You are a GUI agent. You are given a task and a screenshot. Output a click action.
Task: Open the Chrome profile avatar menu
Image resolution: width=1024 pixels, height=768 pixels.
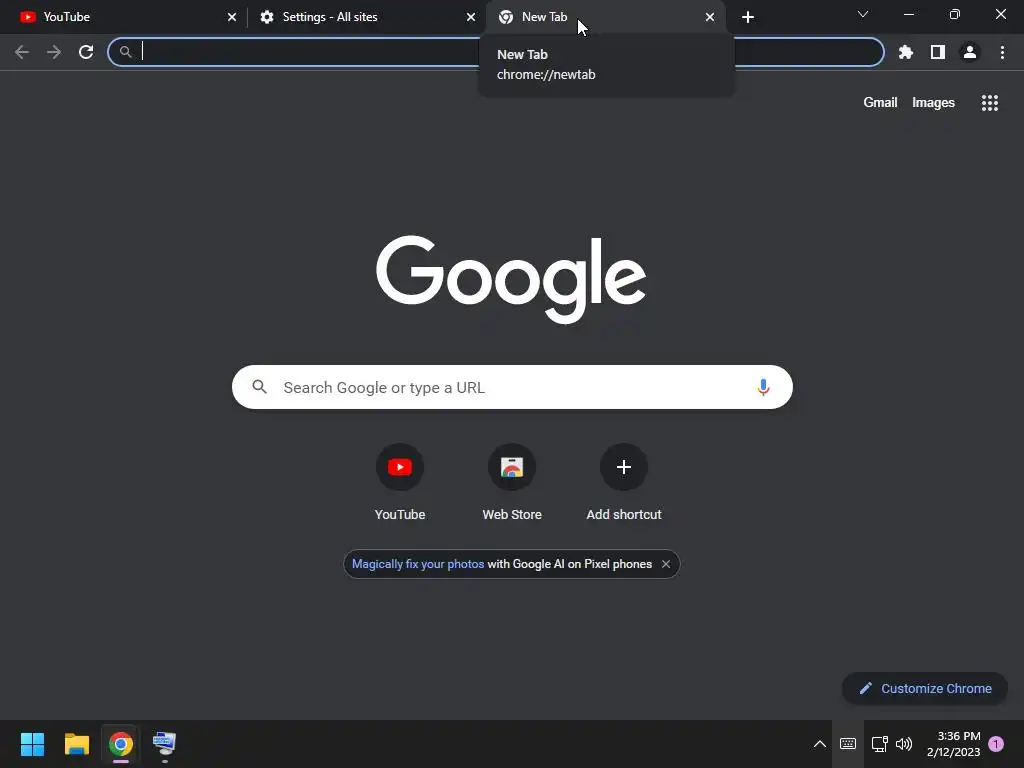(970, 52)
